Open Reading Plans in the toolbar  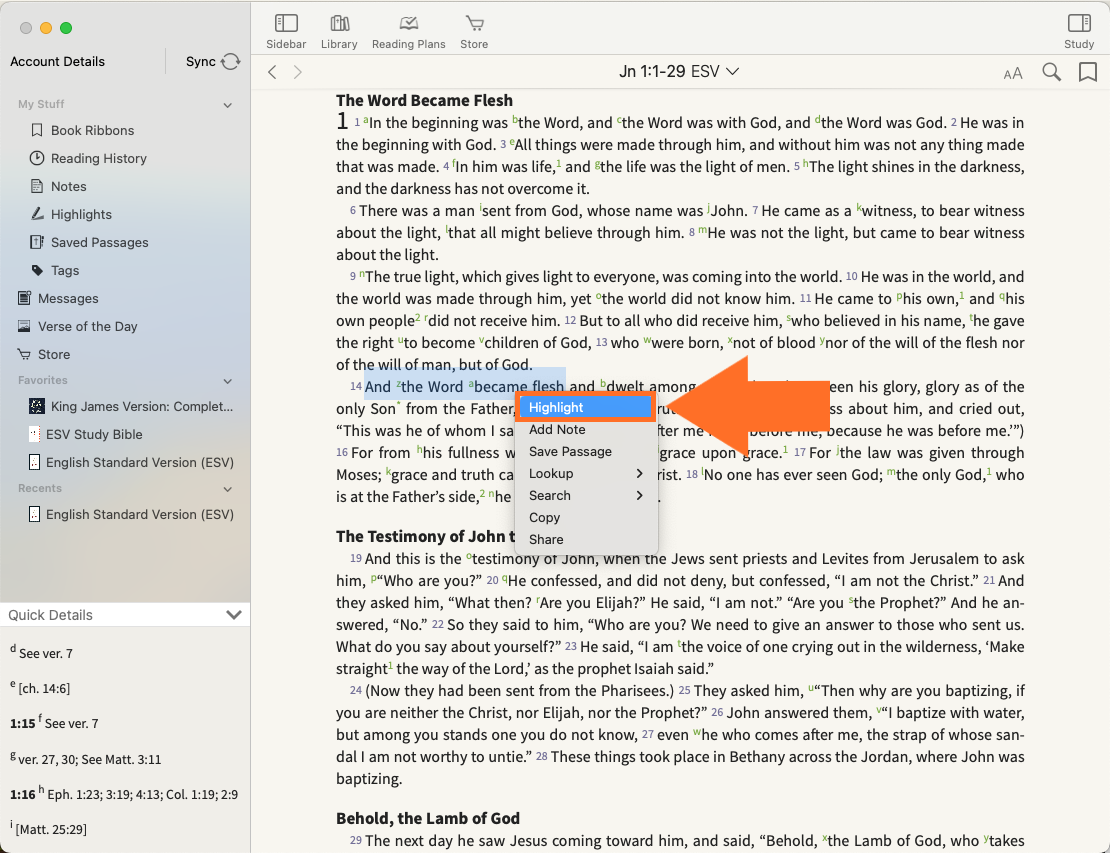(408, 30)
